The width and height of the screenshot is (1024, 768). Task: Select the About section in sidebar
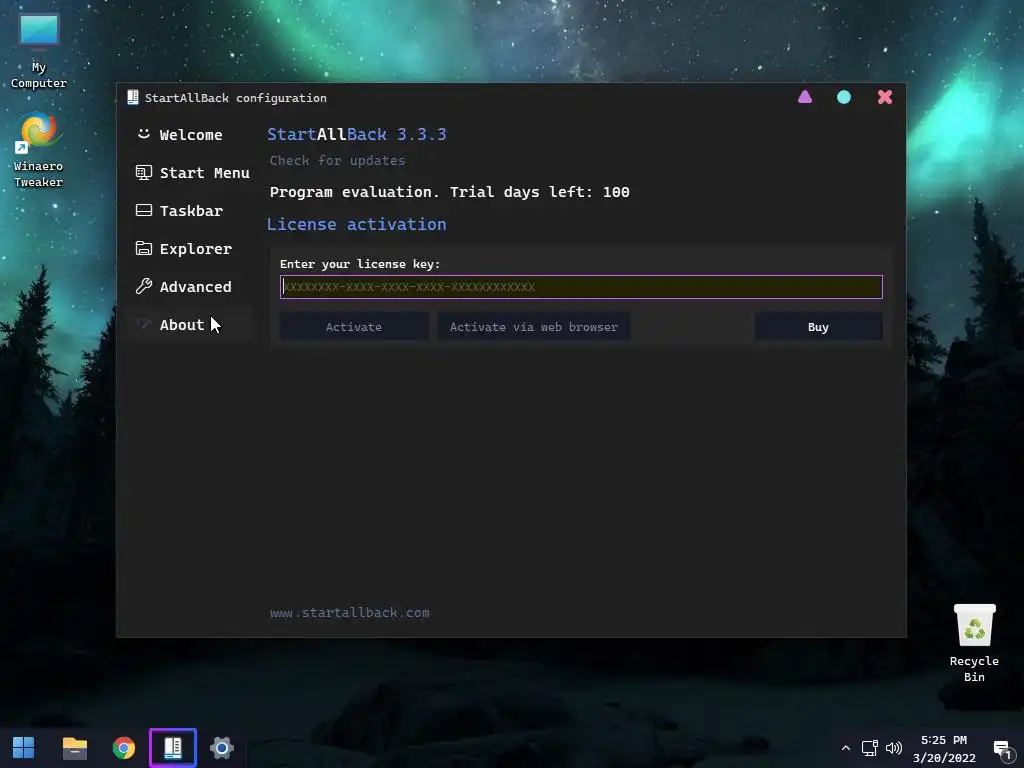tap(191, 325)
